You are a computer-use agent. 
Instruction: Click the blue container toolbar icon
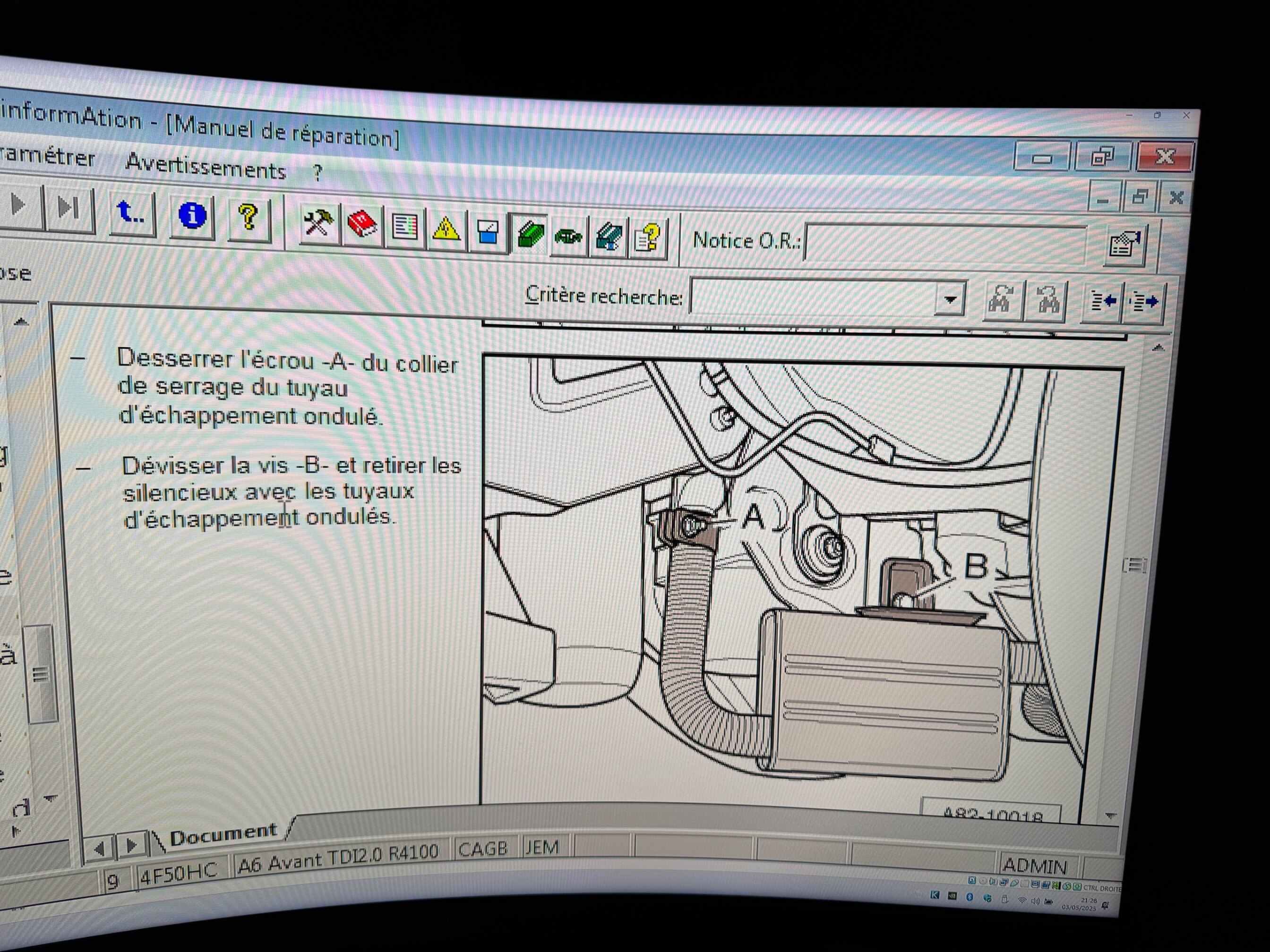[x=488, y=232]
